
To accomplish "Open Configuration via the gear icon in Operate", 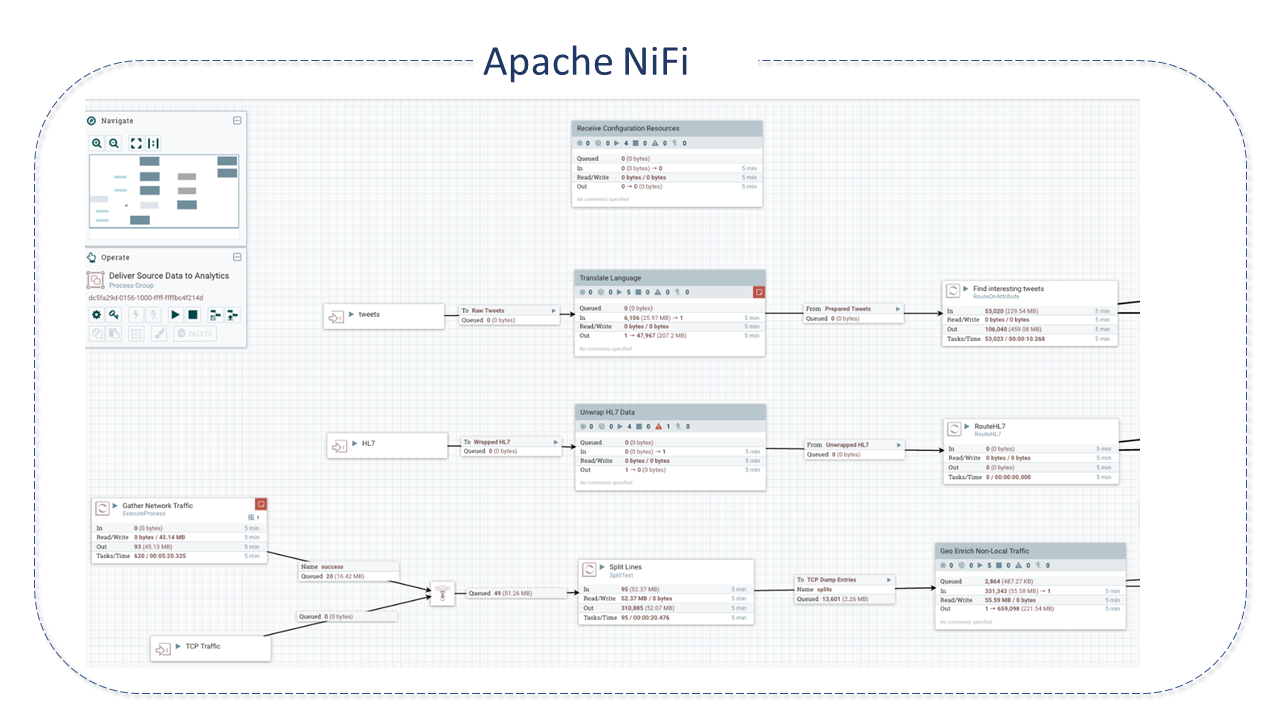I will [x=97, y=314].
